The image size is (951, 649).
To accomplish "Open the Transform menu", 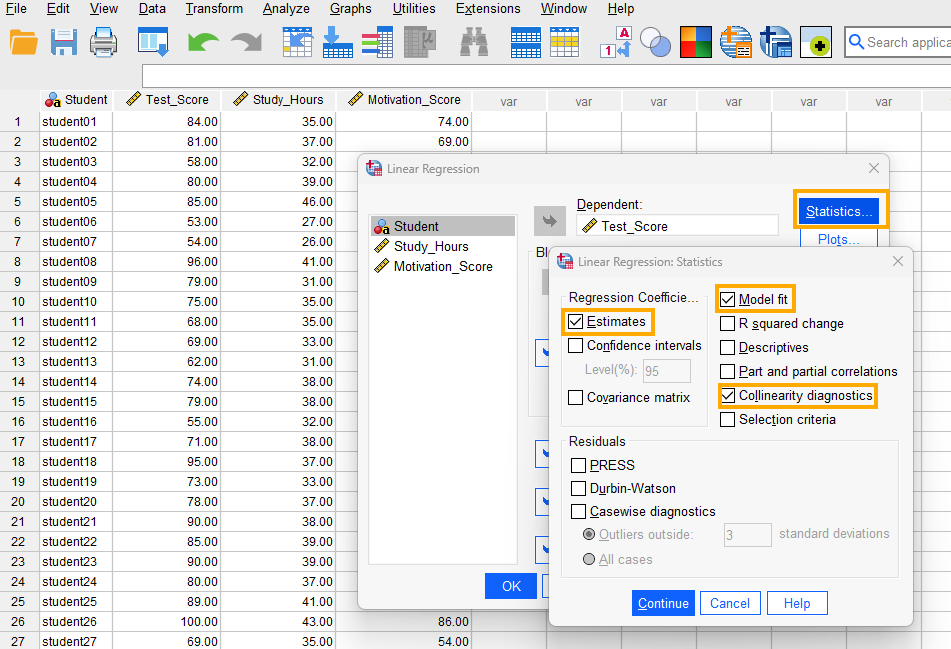I will point(214,9).
